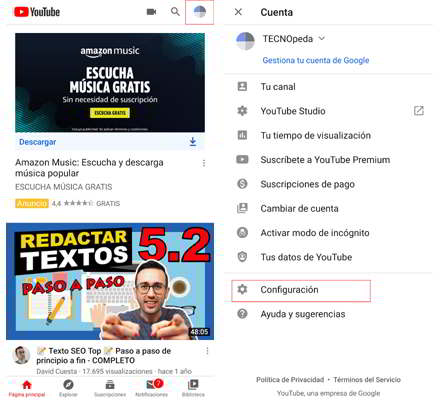This screenshot has width=443, height=400.
Task: Click the incognito mode icon
Action: coord(242,232)
